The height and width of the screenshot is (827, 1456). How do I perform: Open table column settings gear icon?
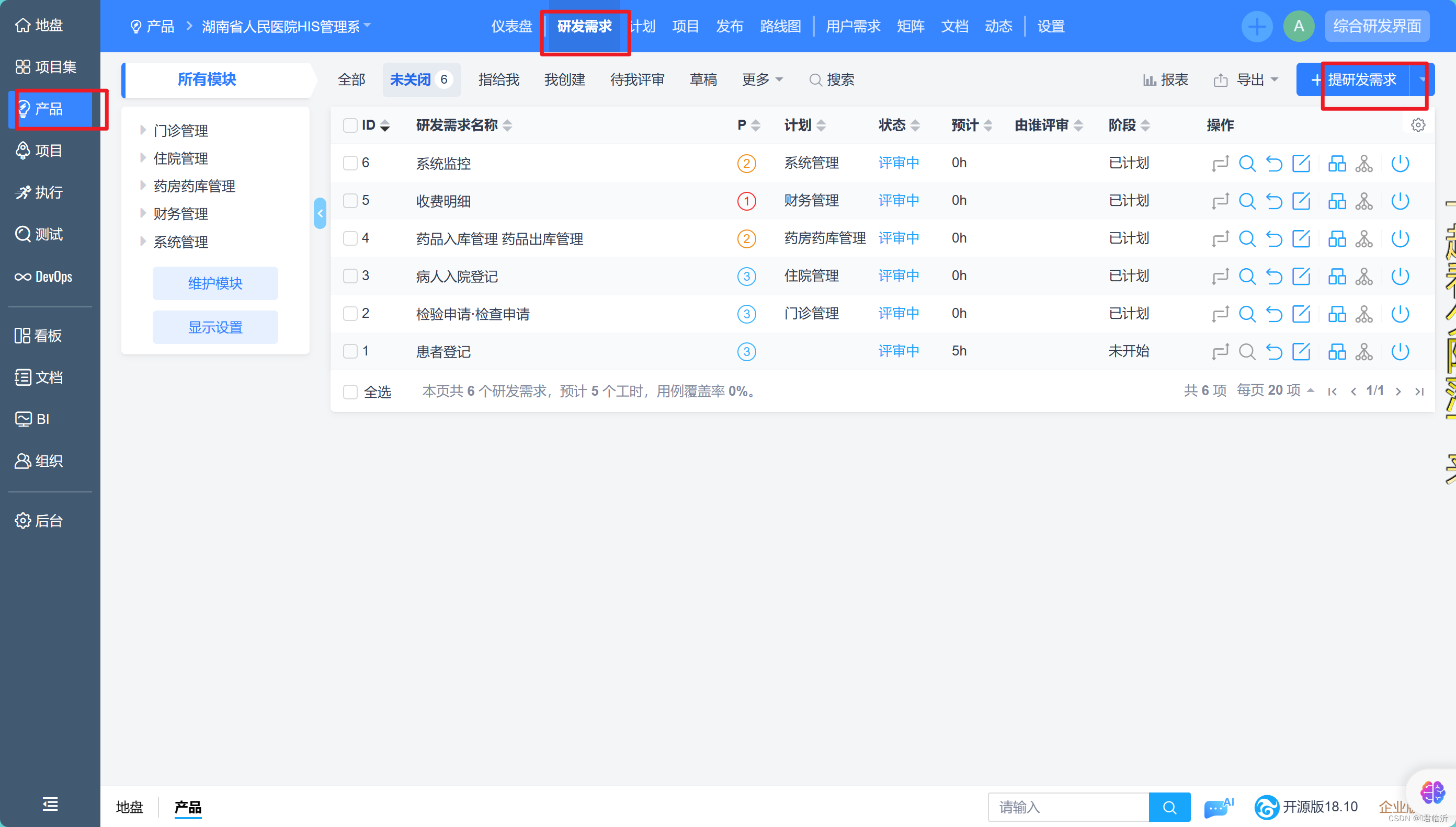1418,125
